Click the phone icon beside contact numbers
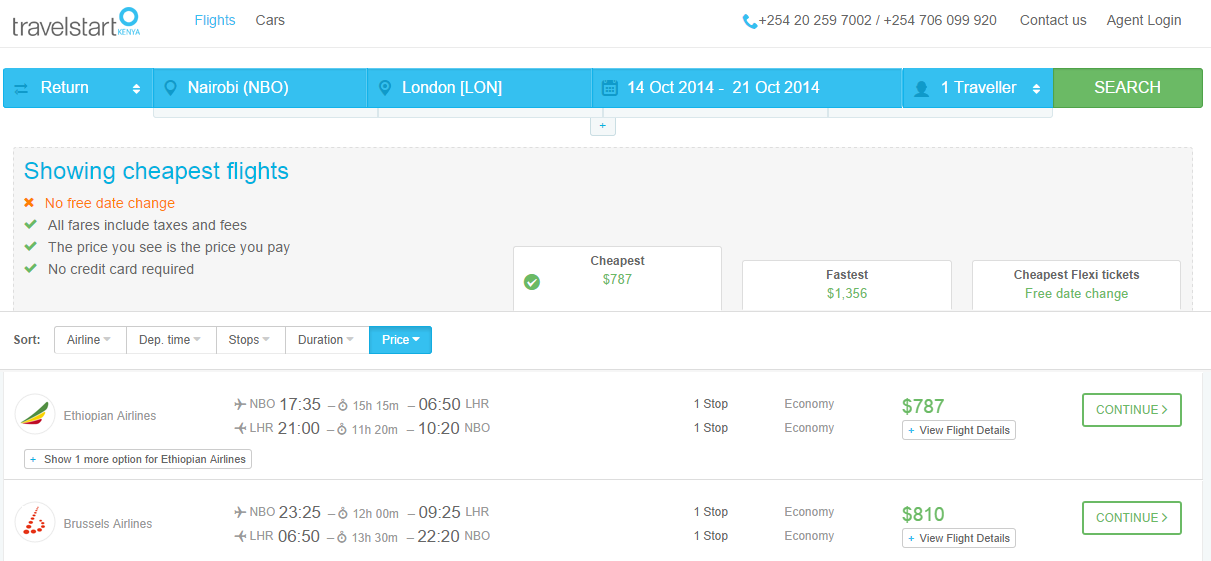The width and height of the screenshot is (1211, 561). click(x=750, y=21)
